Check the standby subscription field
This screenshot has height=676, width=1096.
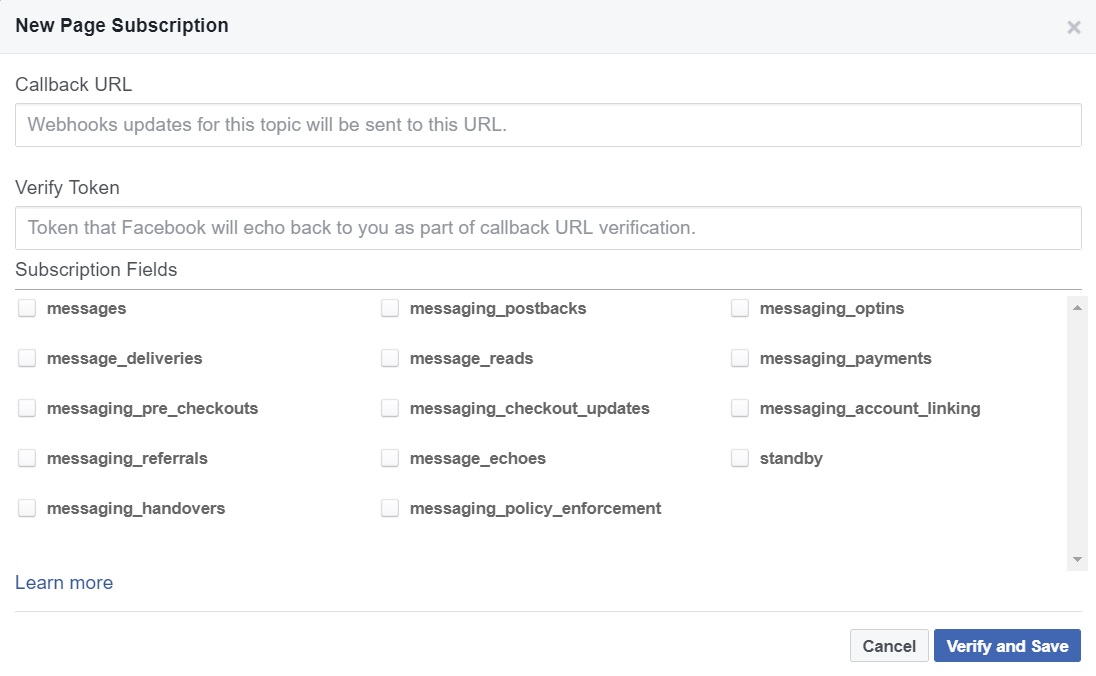tap(740, 458)
